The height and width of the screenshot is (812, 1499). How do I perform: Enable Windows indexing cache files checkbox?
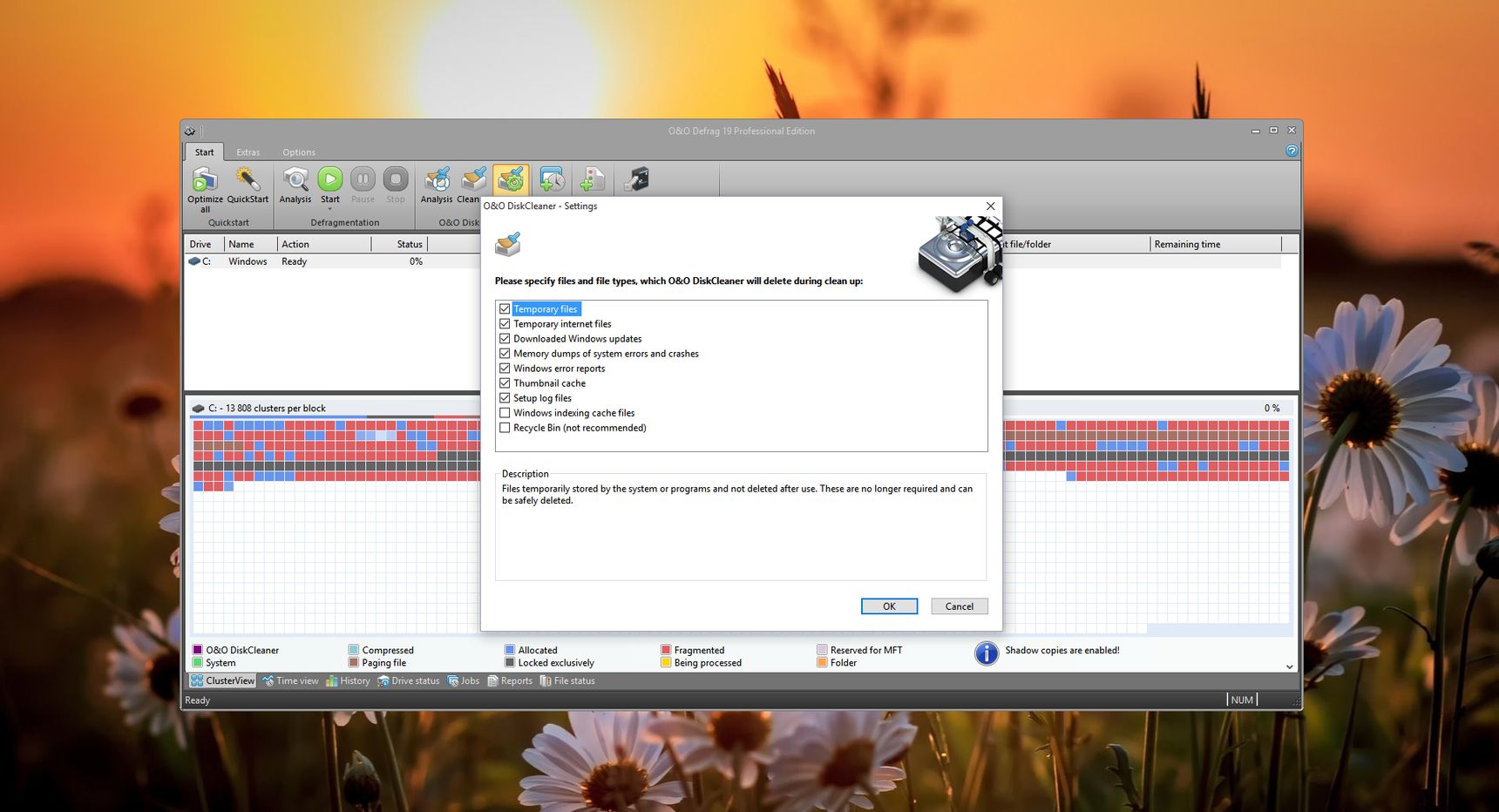point(505,412)
